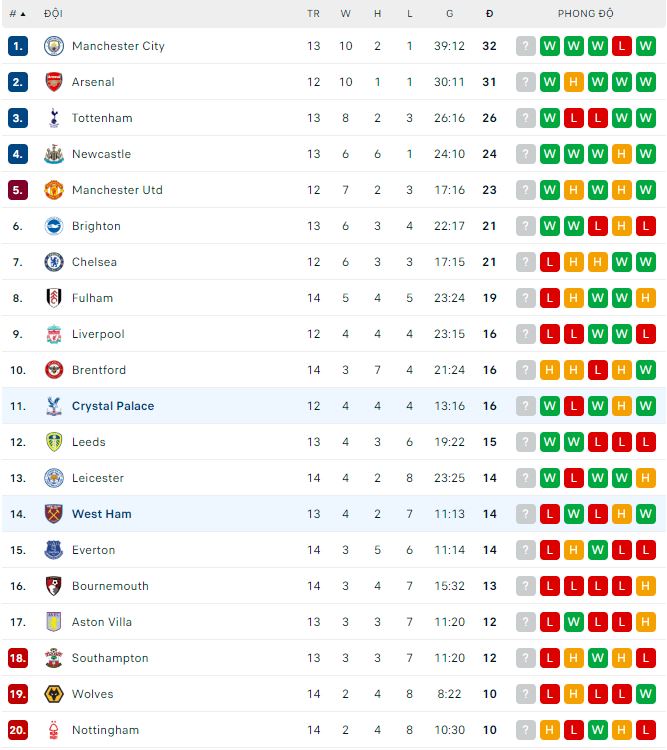Click Fulham's red L form badge

tap(550, 298)
